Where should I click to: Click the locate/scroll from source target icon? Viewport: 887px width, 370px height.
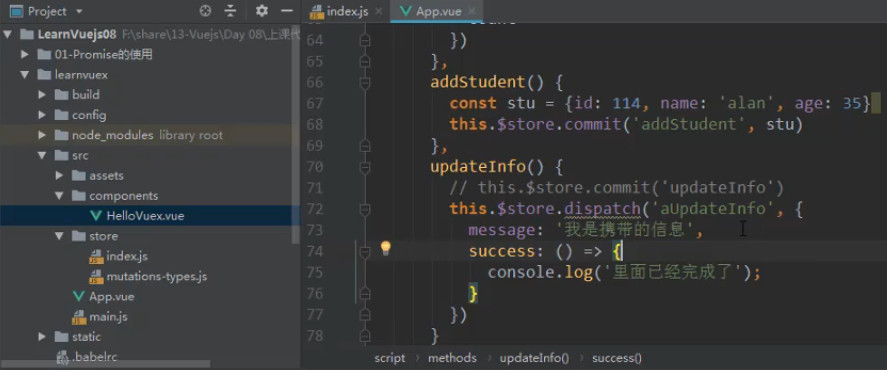pos(205,11)
